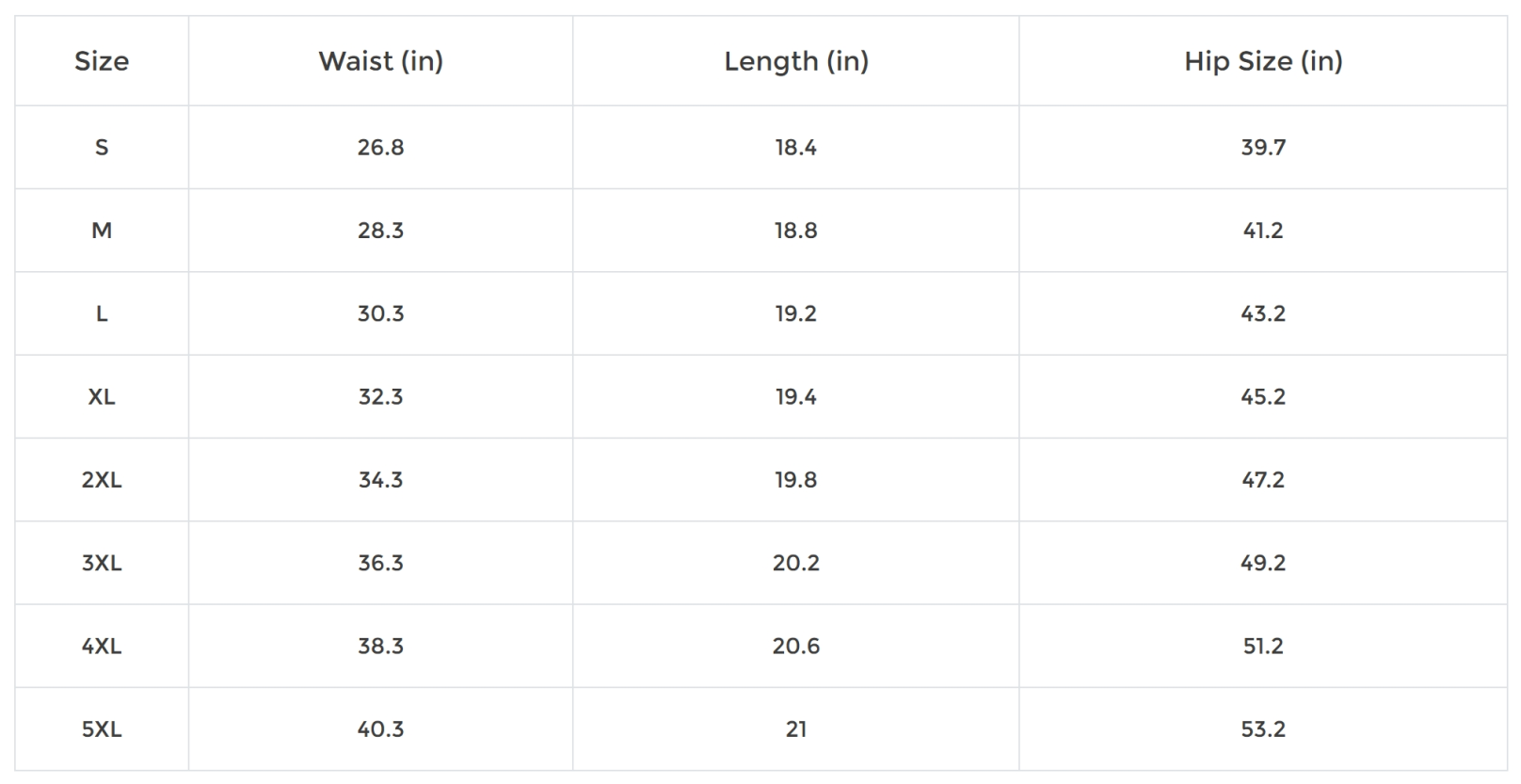
Task: Click length value 19.8
Action: coord(796,480)
